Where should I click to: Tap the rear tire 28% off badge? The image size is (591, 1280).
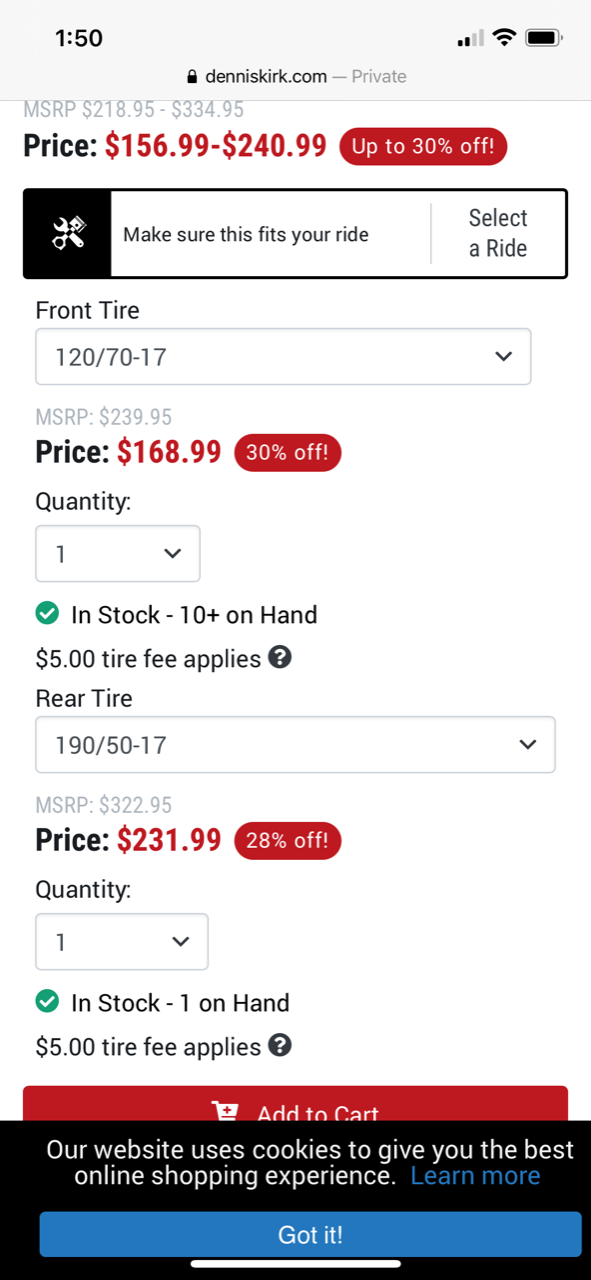[287, 840]
